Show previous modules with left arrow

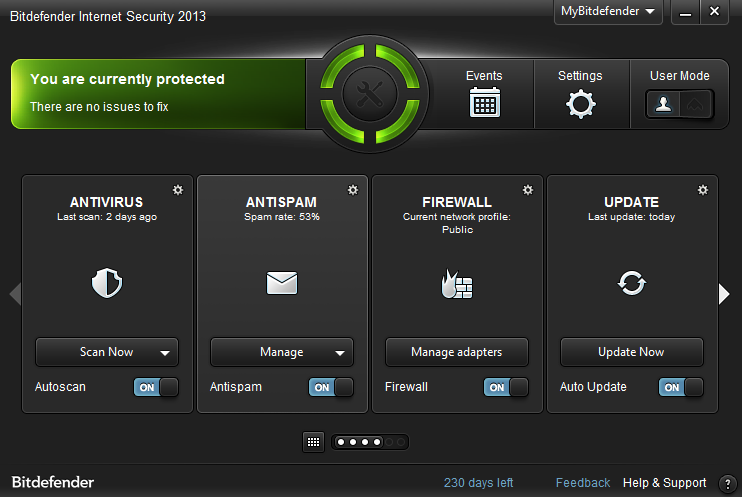click(x=15, y=294)
